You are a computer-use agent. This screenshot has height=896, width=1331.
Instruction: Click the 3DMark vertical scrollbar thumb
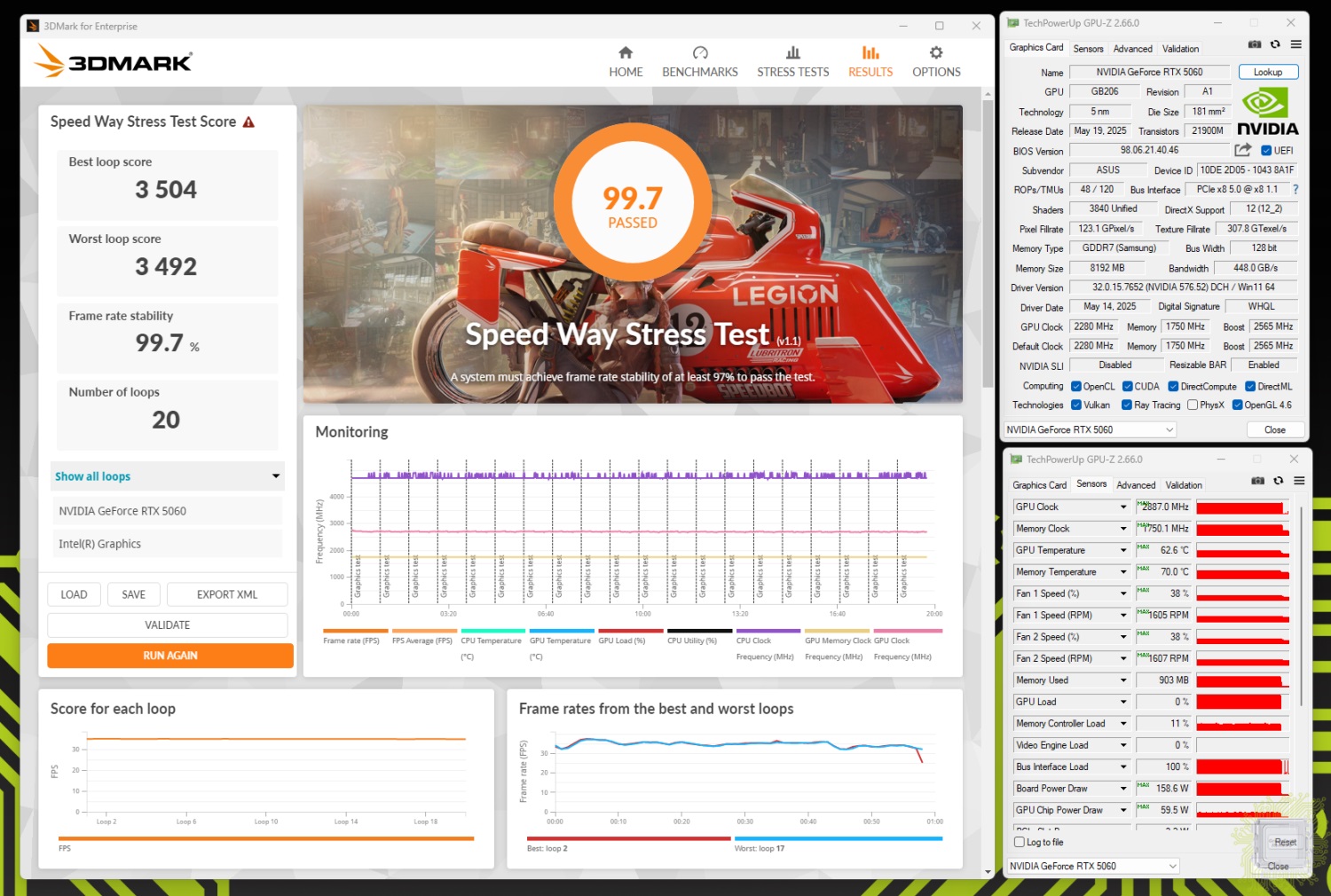[988, 242]
